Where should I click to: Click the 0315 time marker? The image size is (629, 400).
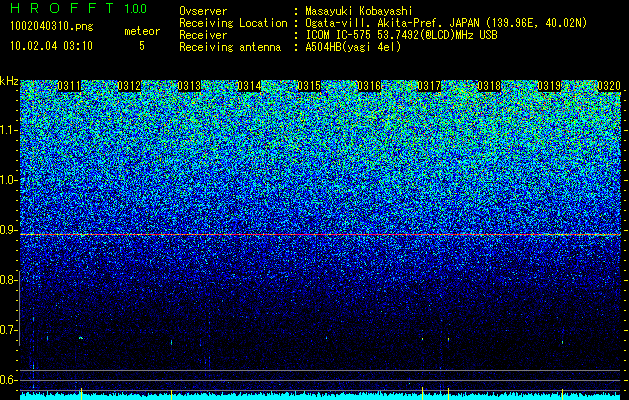[309, 86]
